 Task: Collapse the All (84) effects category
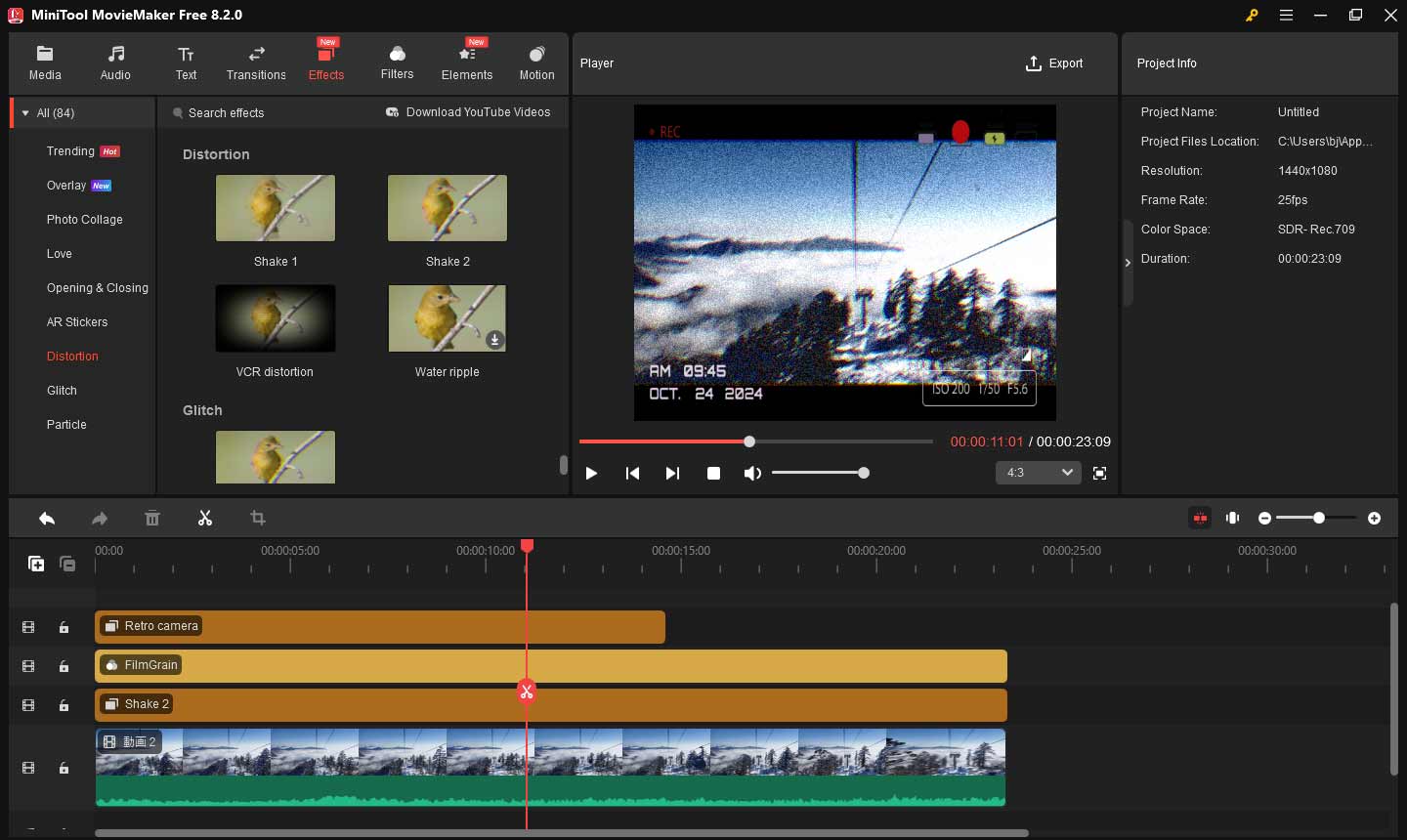coord(25,113)
